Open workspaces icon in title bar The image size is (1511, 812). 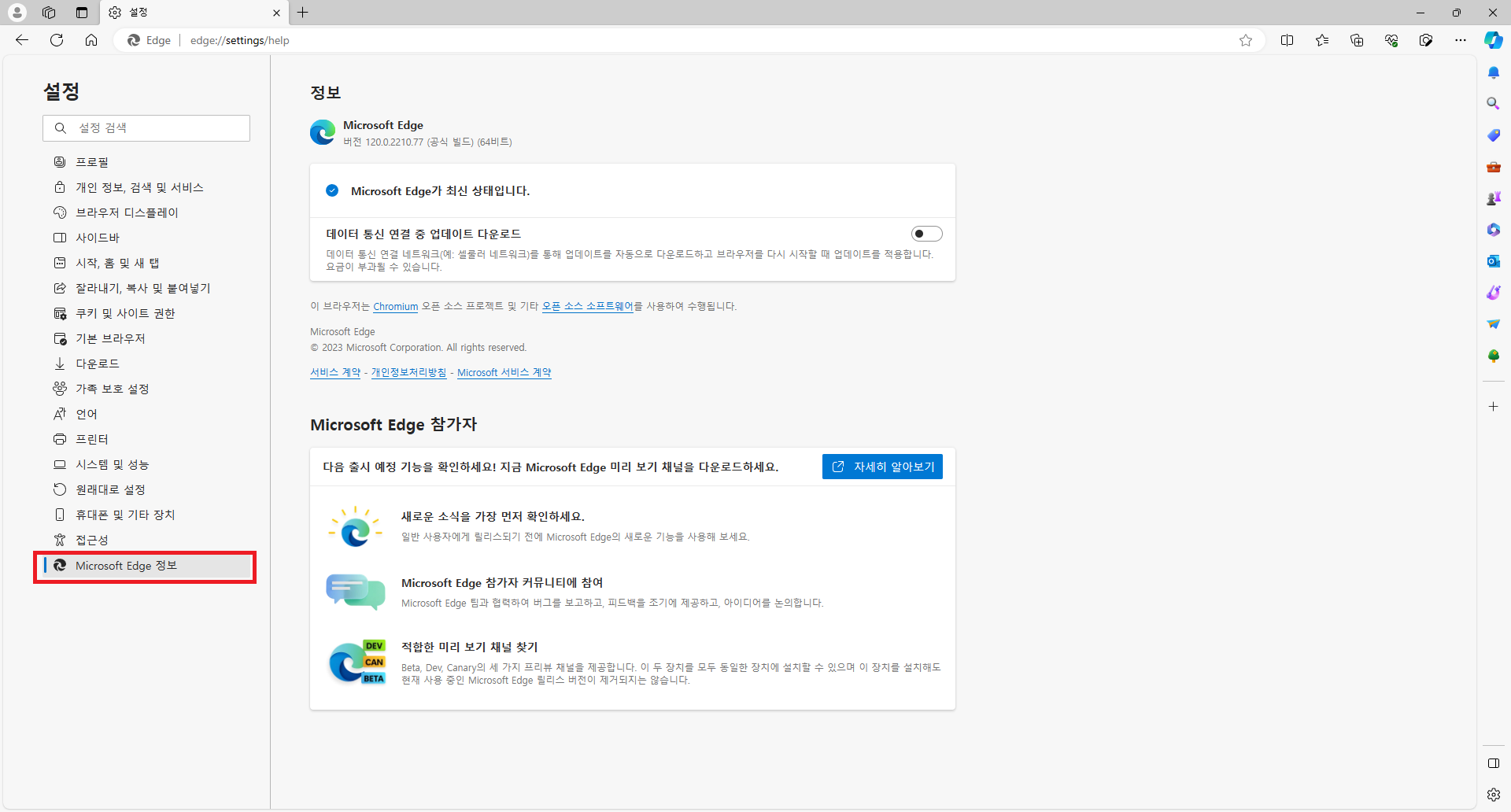pyautogui.click(x=49, y=13)
